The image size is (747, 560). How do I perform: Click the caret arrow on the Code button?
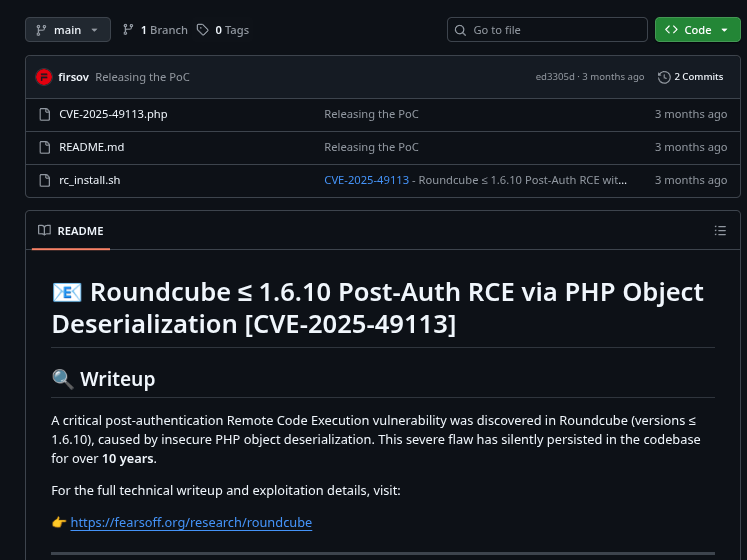tap(725, 30)
